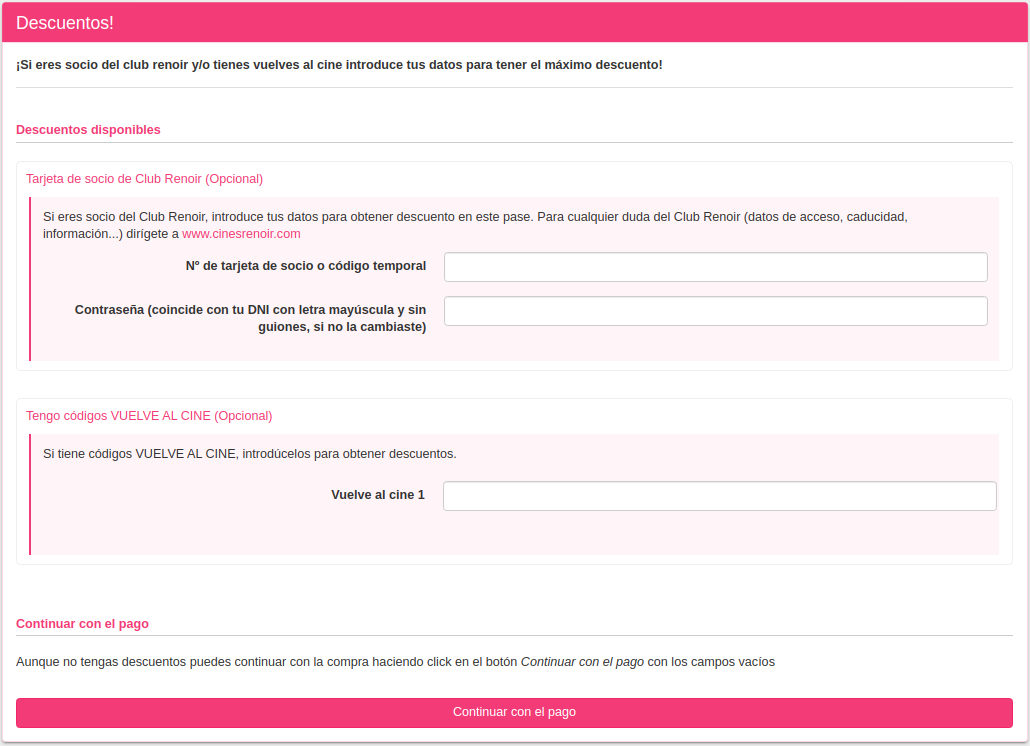Click the Si tiene códigos VUELVE AL CINE text
Image resolution: width=1030 pixels, height=746 pixels.
coord(249,454)
